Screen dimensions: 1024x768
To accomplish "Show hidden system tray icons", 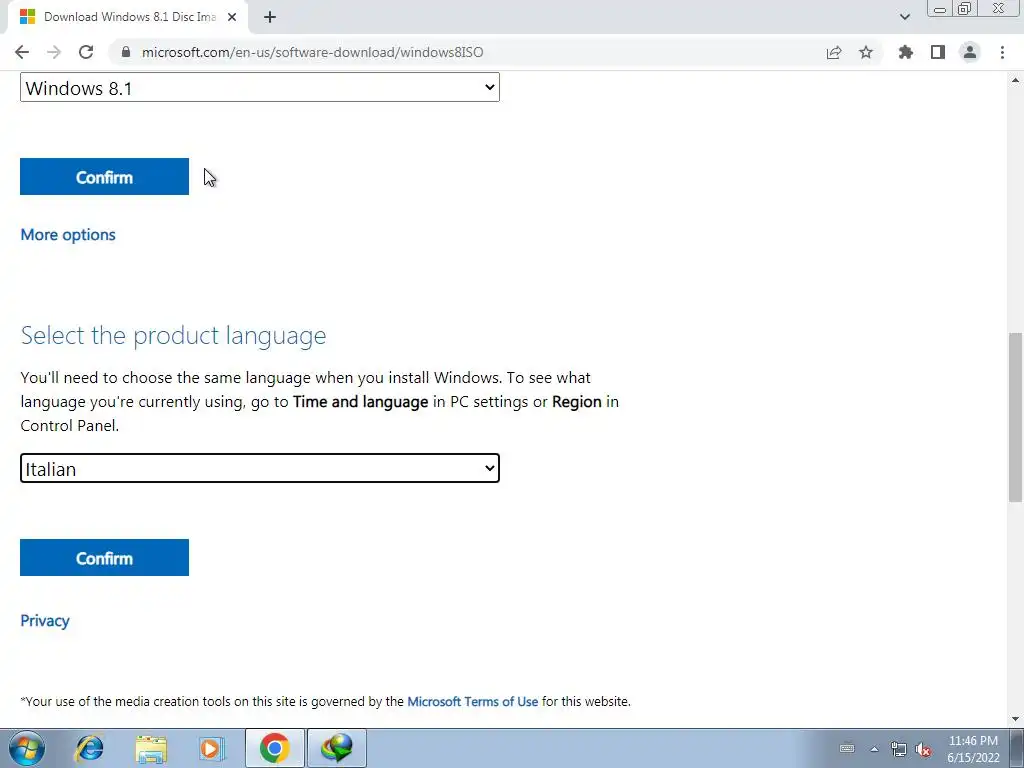I will (874, 748).
